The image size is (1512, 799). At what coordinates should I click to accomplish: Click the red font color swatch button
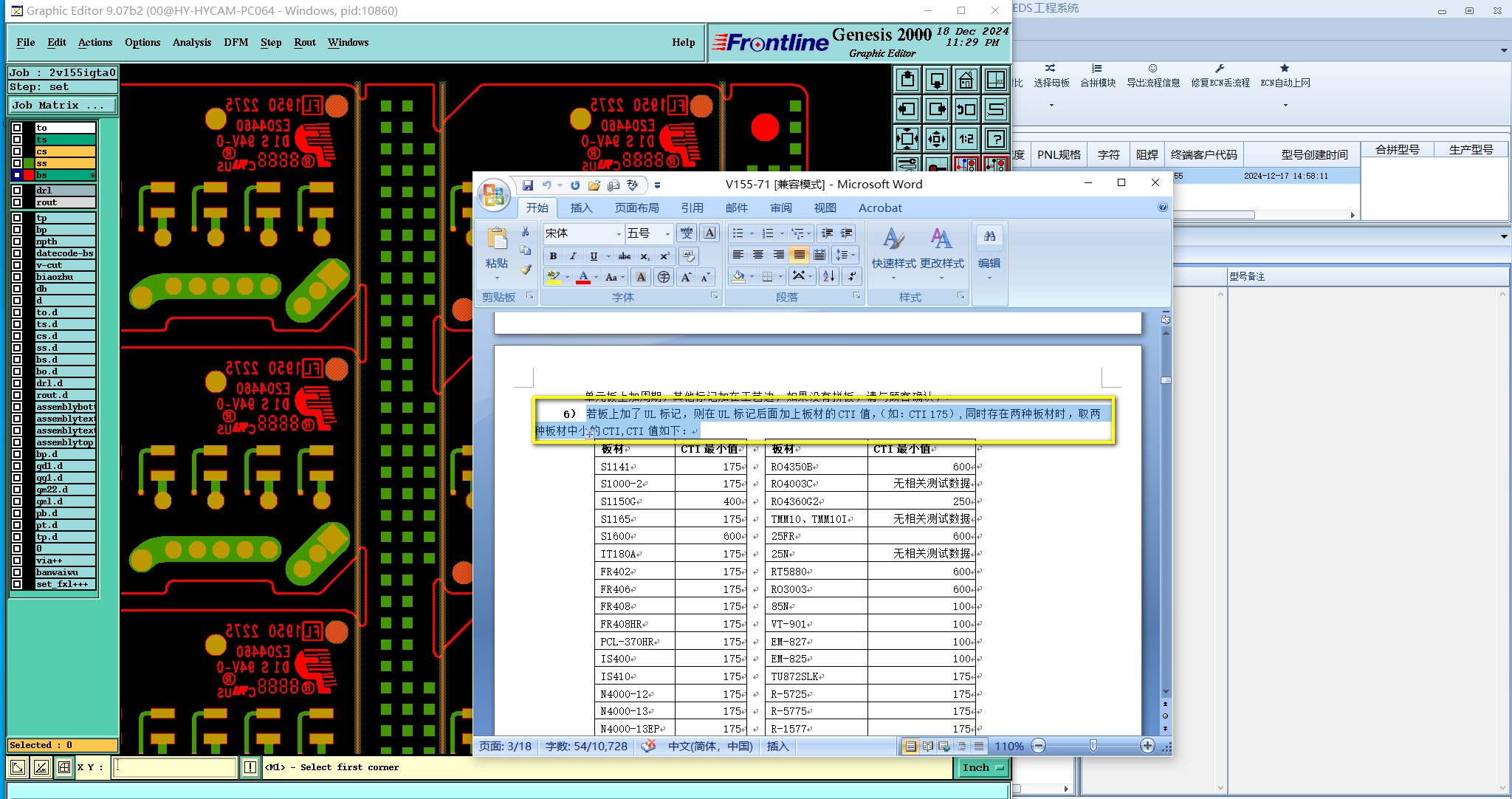click(583, 277)
